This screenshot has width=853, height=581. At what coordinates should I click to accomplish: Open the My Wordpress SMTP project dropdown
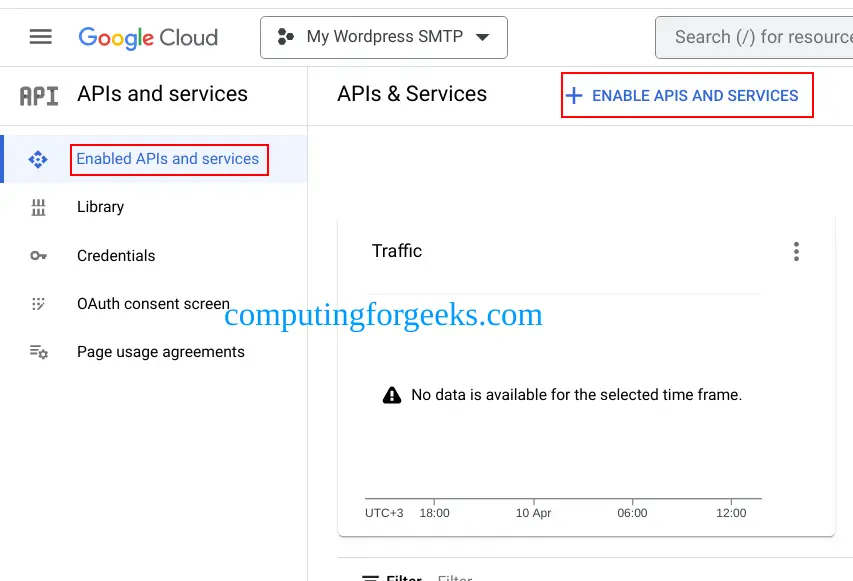click(384, 38)
